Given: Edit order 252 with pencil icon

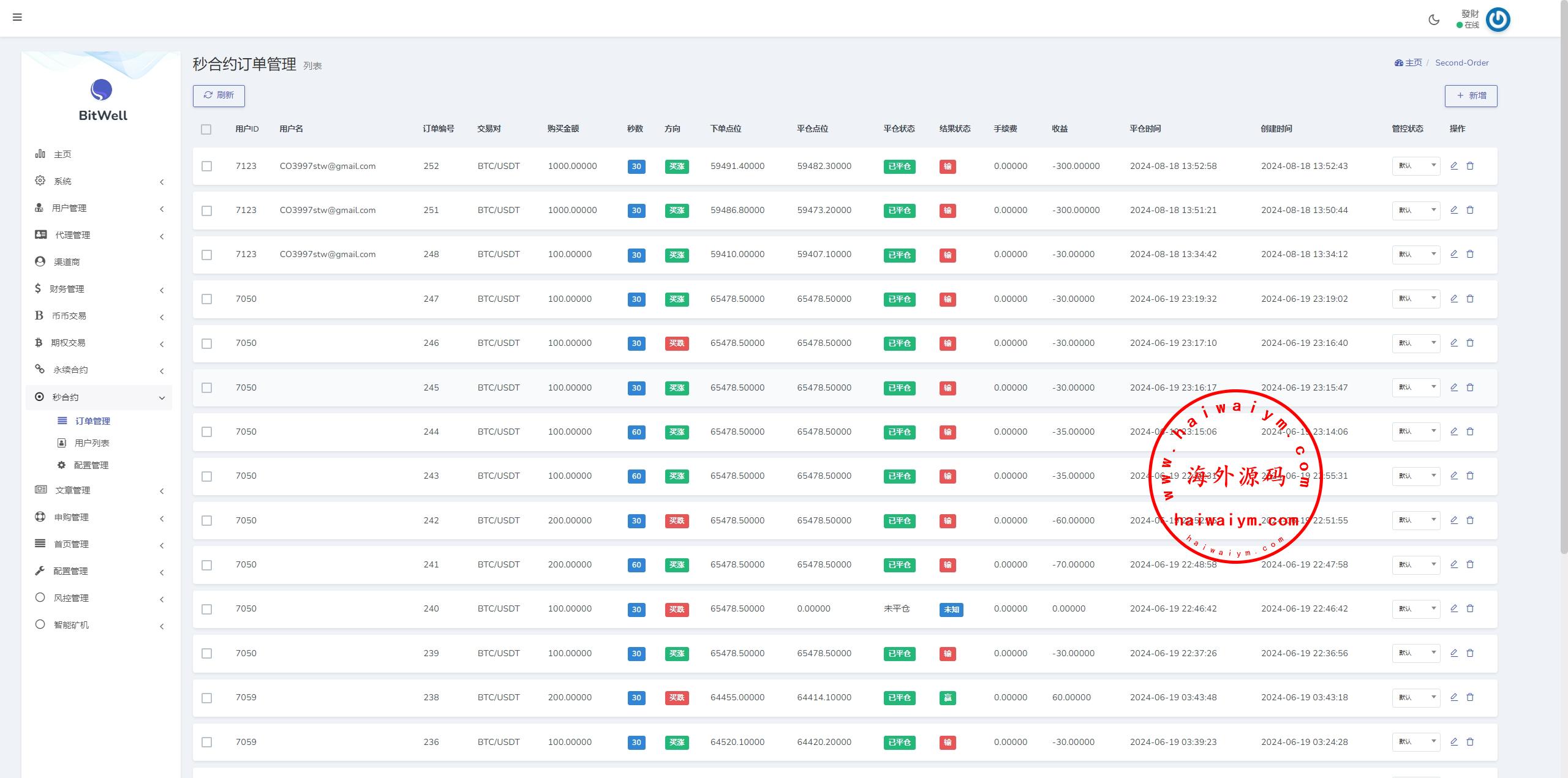Looking at the screenshot, I should click(x=1453, y=166).
